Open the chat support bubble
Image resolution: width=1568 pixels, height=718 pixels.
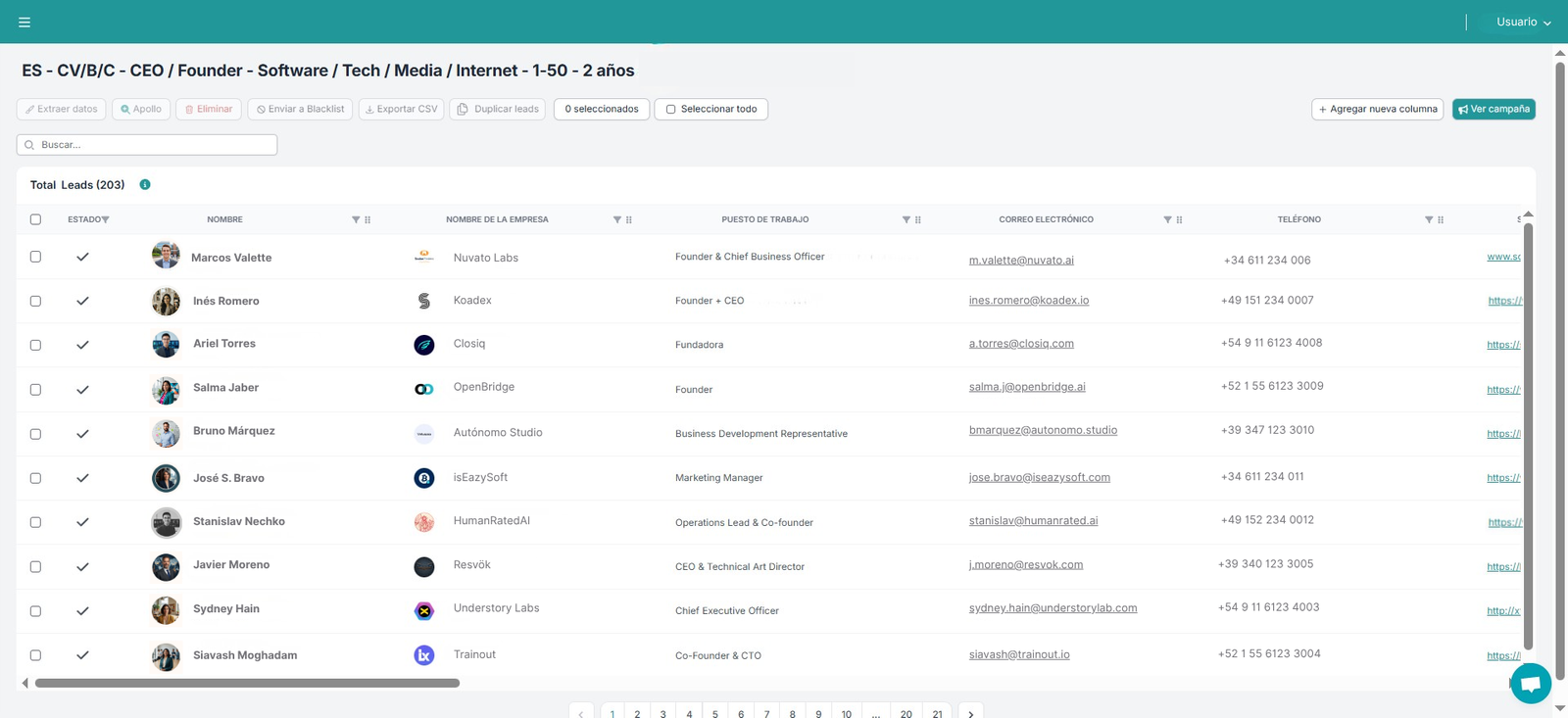click(x=1530, y=683)
